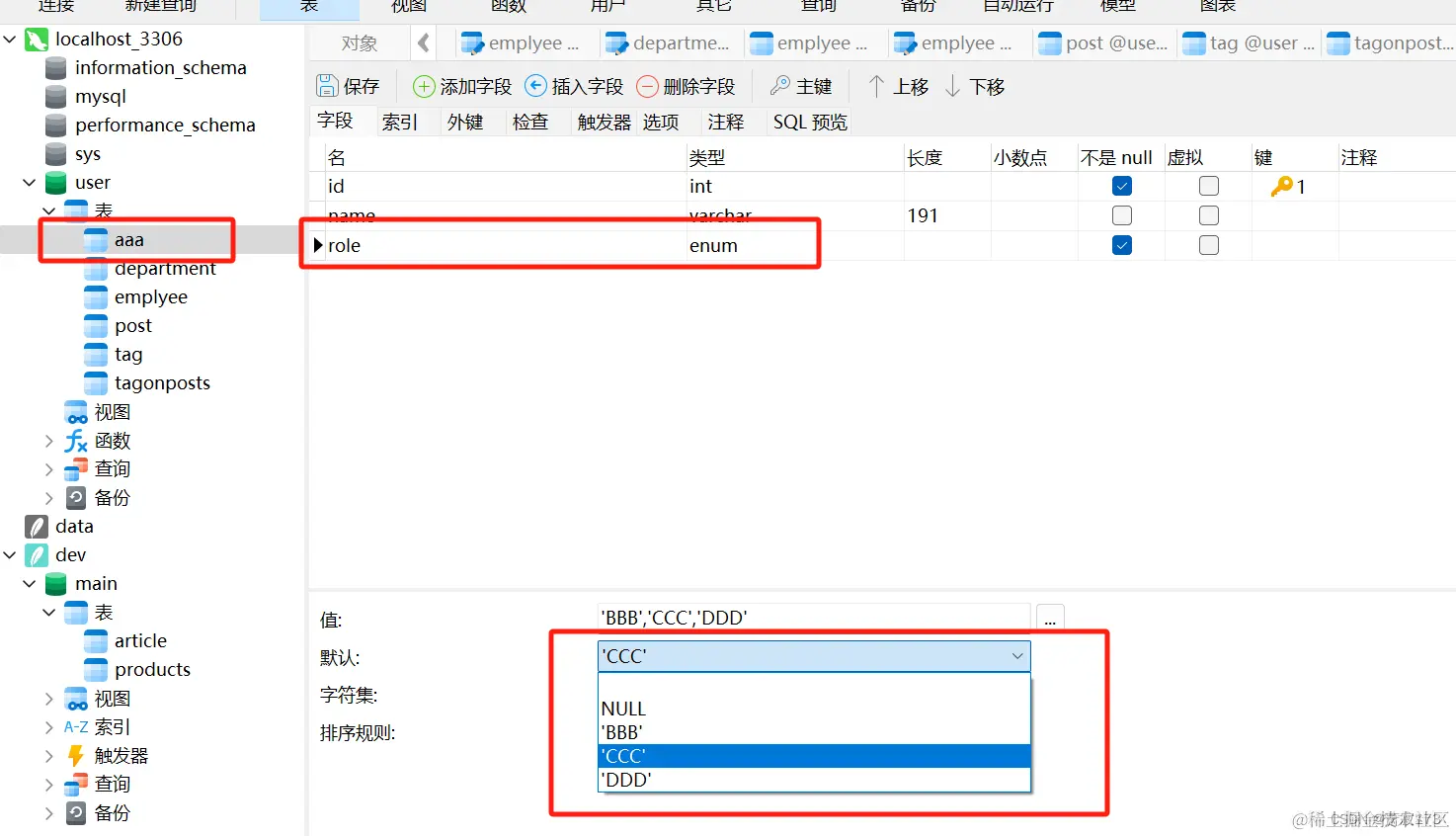Image resolution: width=1456 pixels, height=836 pixels.
Task: Check Virtual for the name field
Action: click(x=1208, y=215)
